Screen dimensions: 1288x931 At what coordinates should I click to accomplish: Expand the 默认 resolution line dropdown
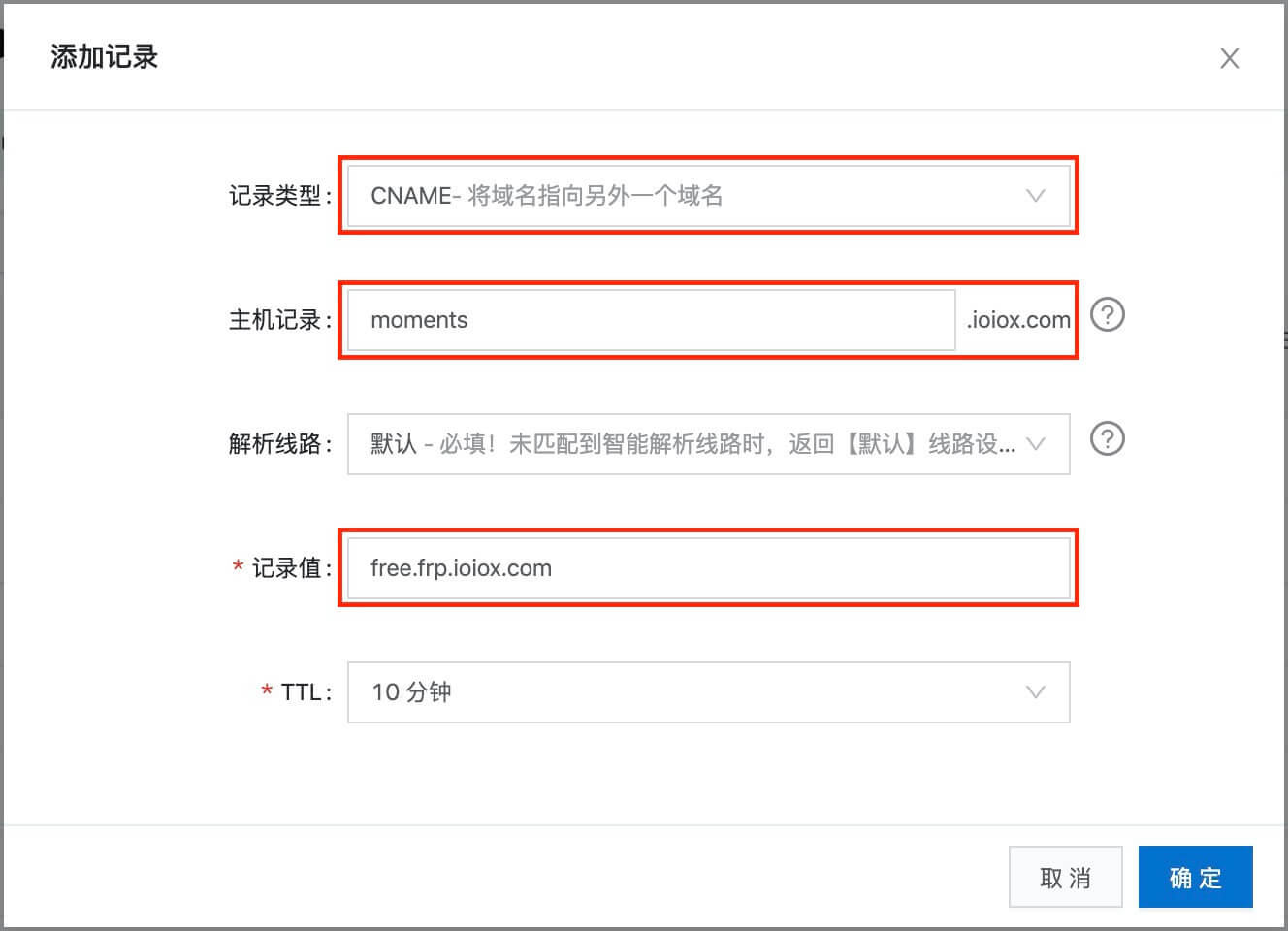point(679,444)
